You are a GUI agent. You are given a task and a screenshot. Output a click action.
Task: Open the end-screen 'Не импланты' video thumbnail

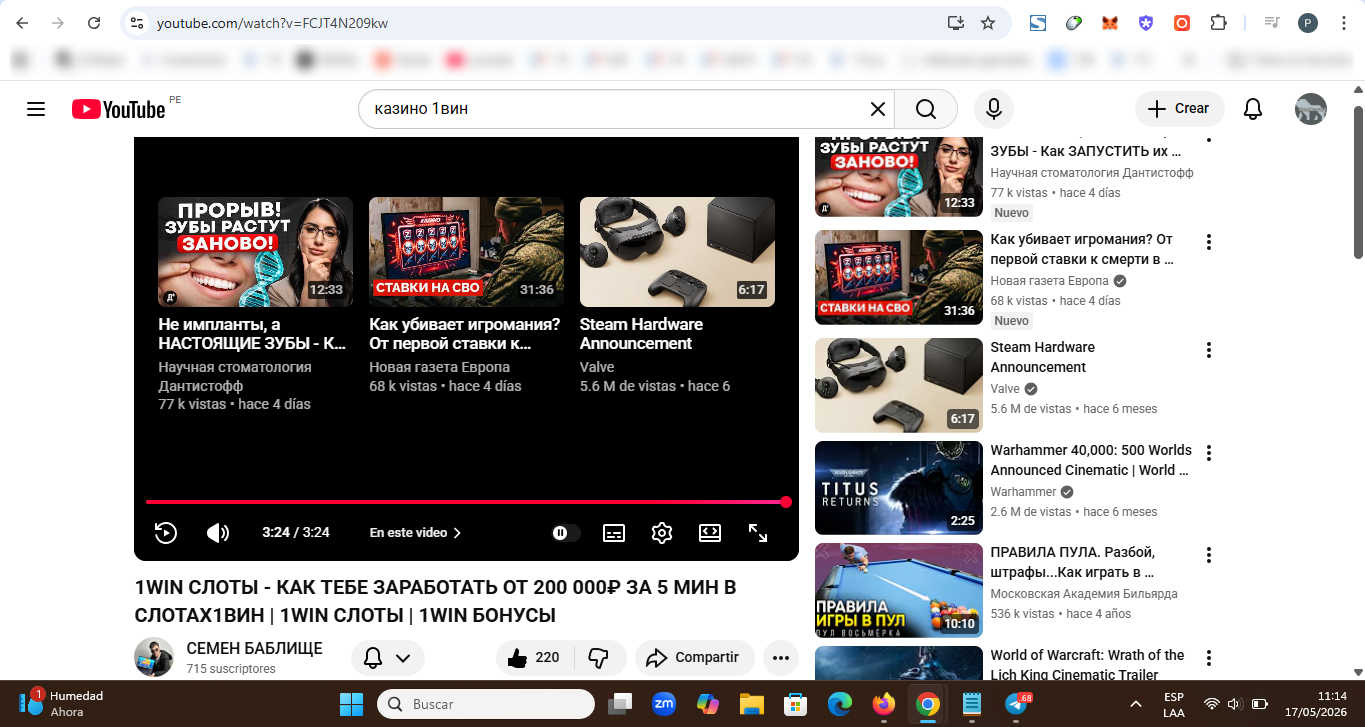[255, 252]
